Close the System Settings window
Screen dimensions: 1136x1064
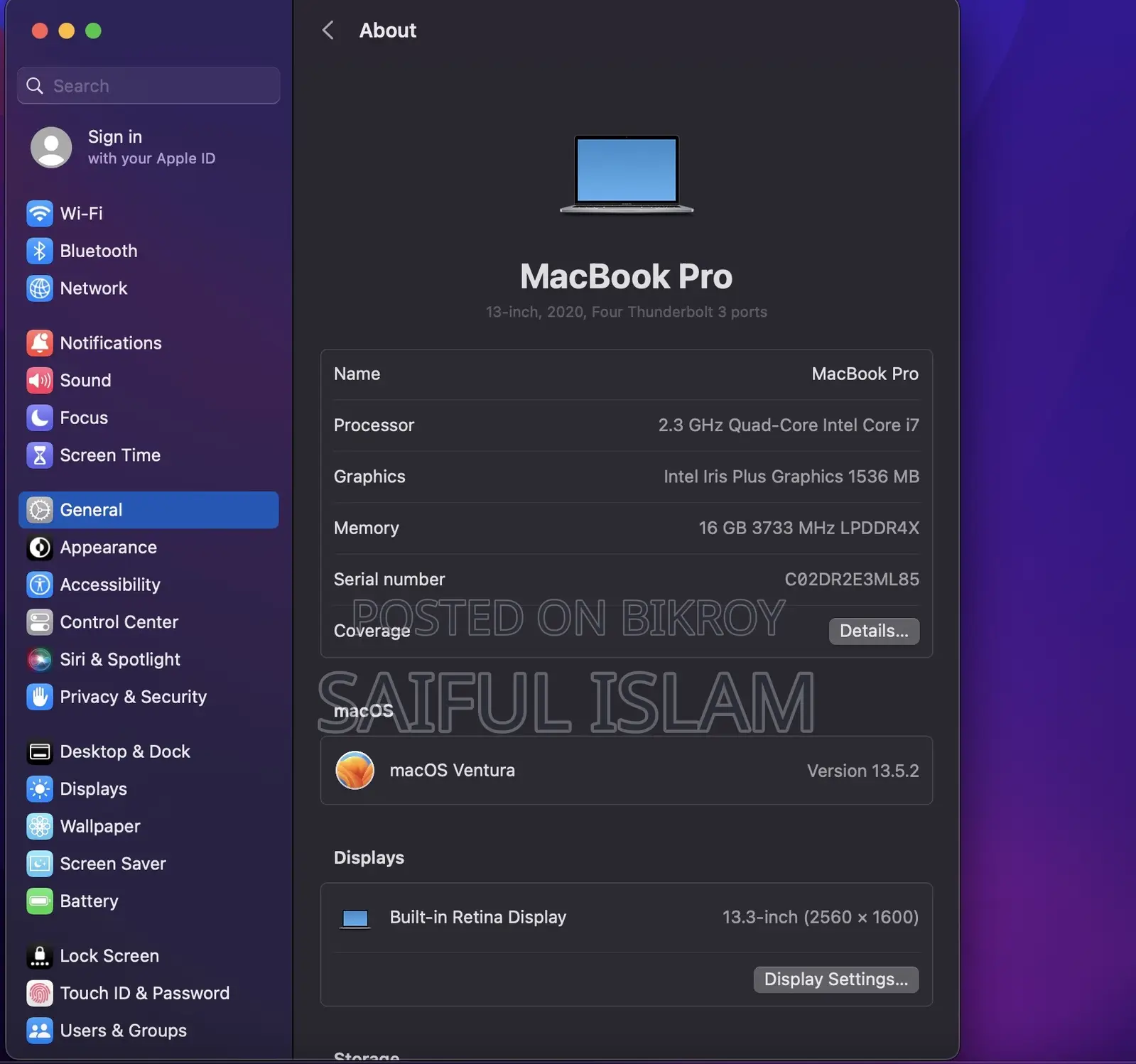pyautogui.click(x=40, y=31)
